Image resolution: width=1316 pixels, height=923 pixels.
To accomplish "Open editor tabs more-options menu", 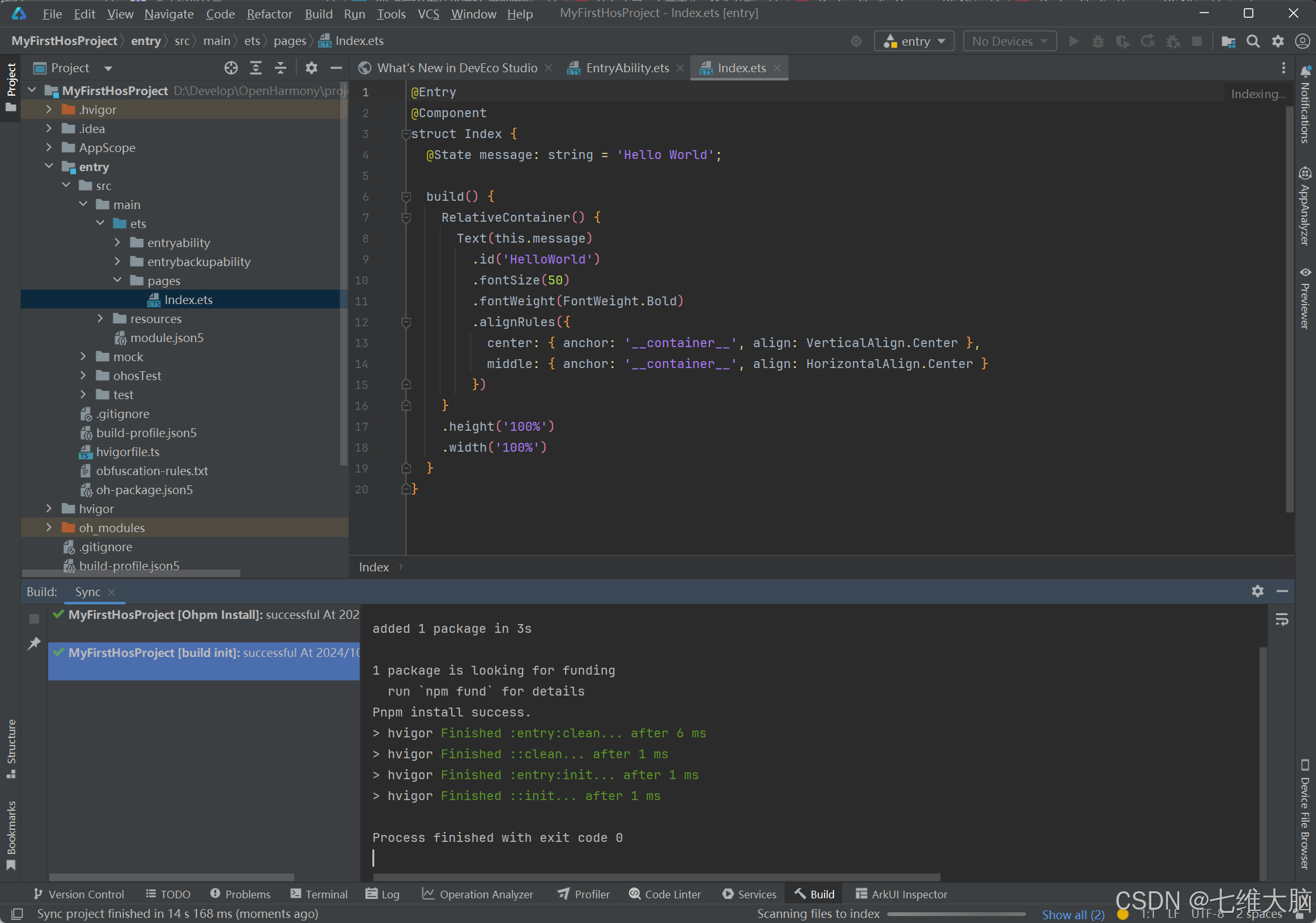I will (1284, 68).
